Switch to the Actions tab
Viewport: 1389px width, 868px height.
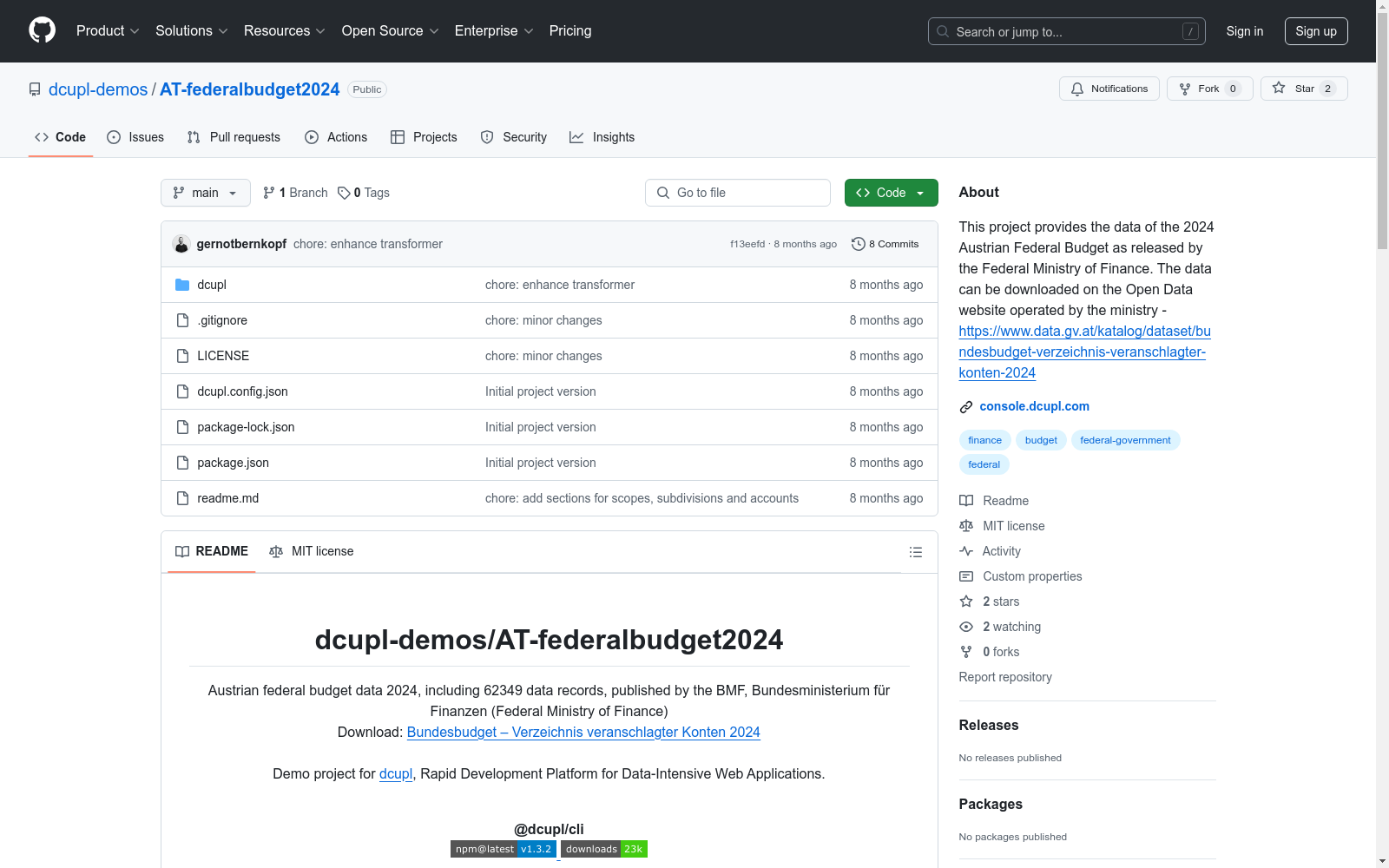point(336,137)
